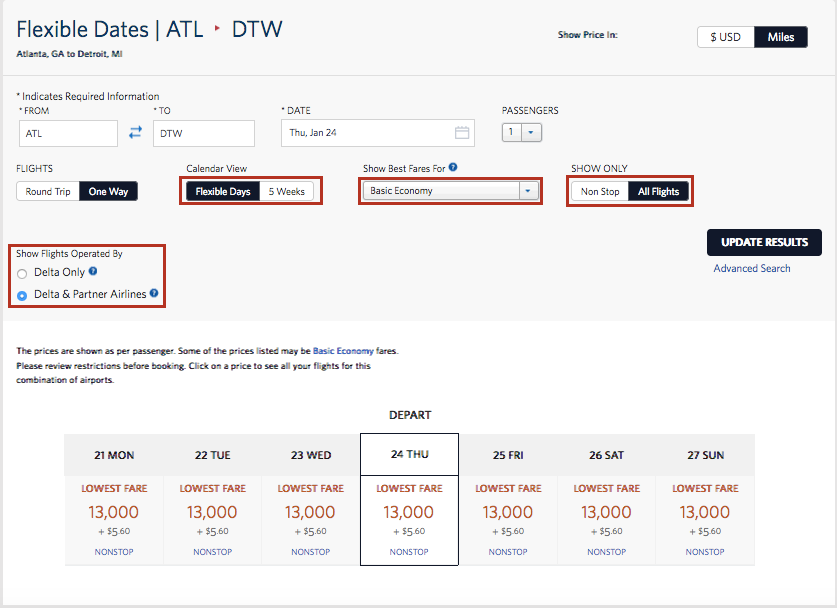The image size is (837, 608).
Task: Open the Basic Economy fare dropdown
Action: point(450,191)
